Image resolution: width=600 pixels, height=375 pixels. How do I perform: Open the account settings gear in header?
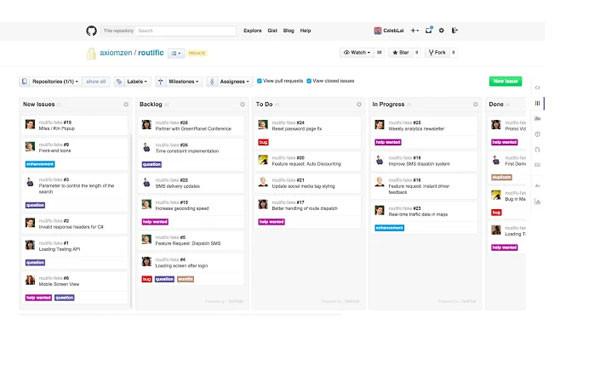click(442, 30)
